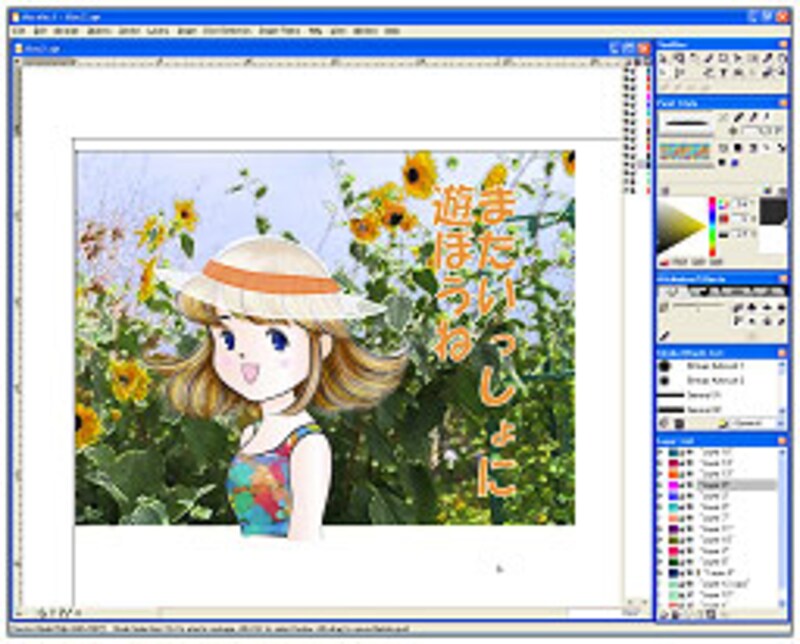Pick the eyedropper tool in ToolBox

[767, 59]
